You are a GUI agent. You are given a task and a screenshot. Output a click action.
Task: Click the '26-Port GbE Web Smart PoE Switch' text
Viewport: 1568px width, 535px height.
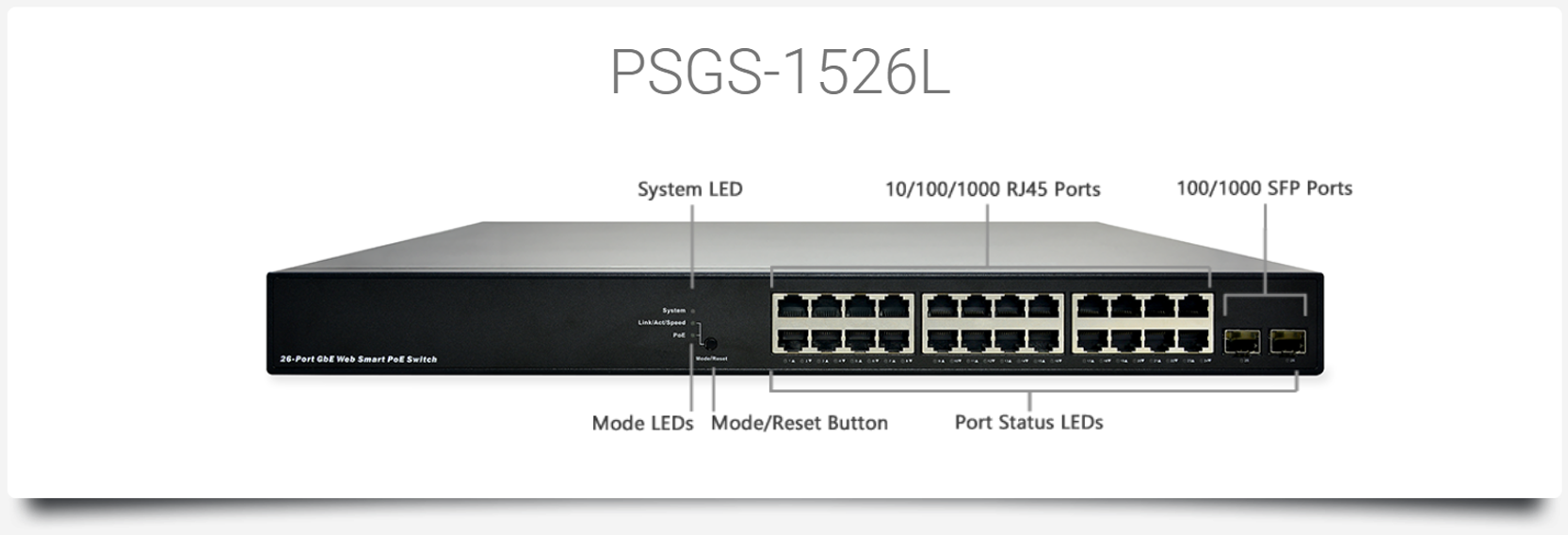click(359, 359)
